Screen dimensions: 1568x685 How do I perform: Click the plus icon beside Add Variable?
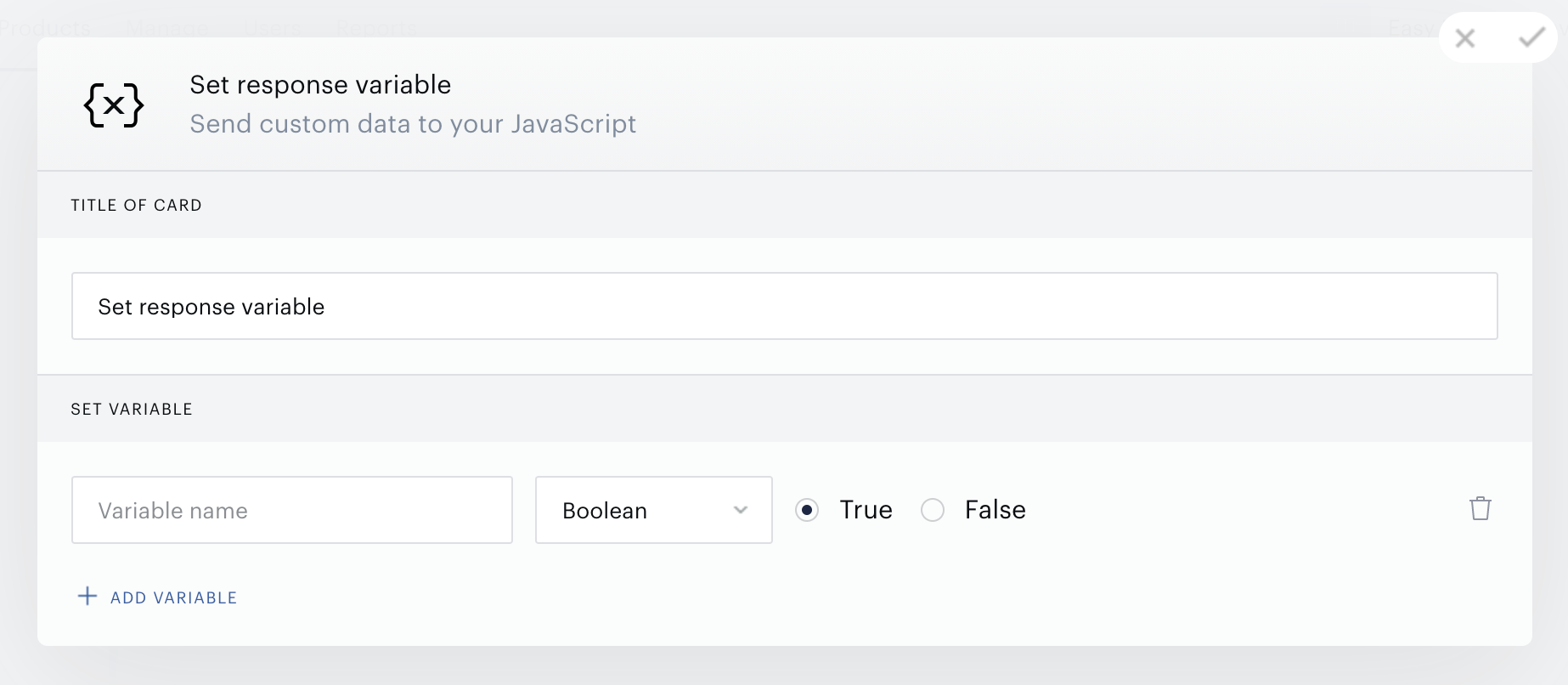point(87,596)
